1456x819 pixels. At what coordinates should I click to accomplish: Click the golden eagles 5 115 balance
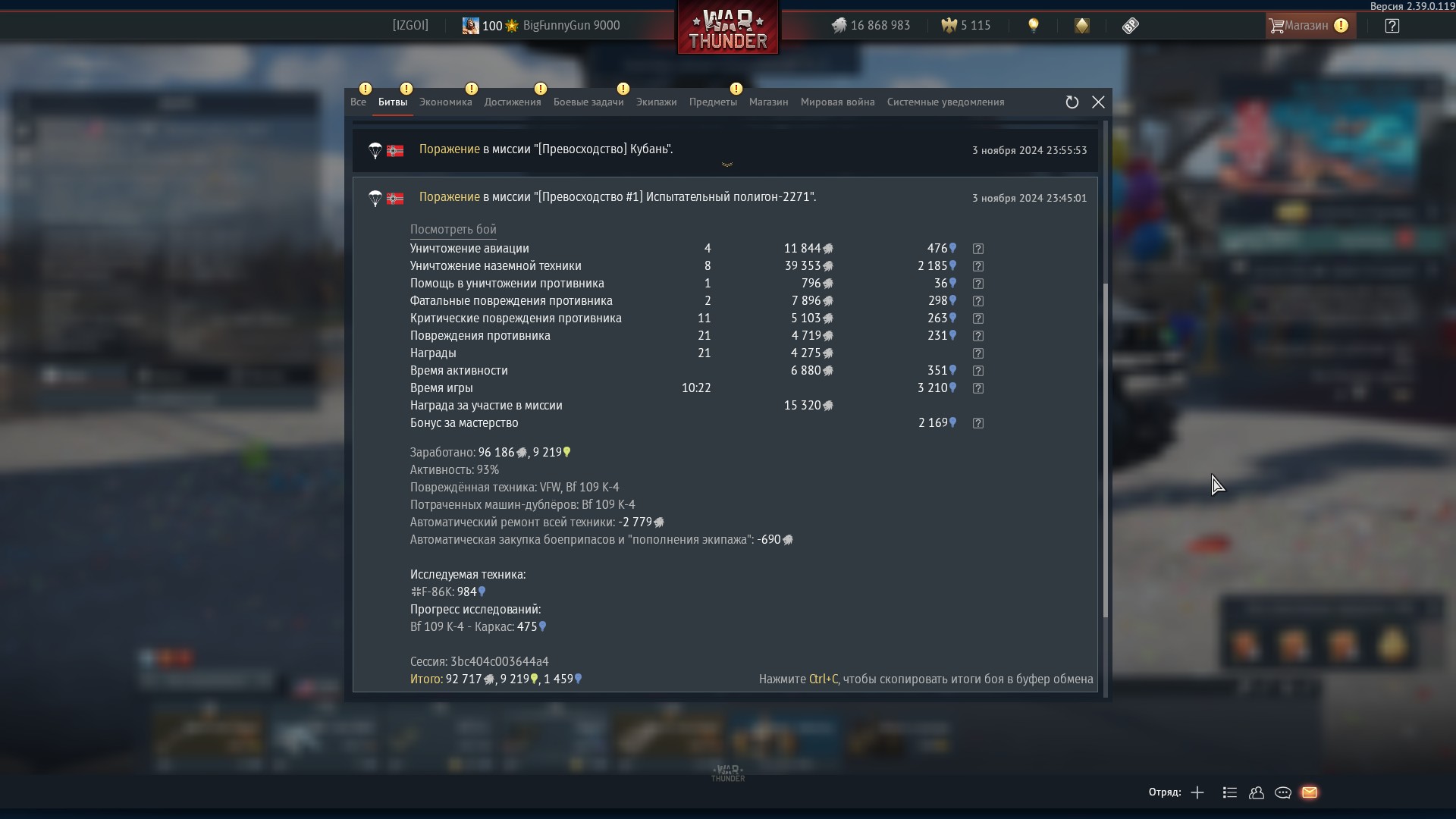tap(966, 26)
